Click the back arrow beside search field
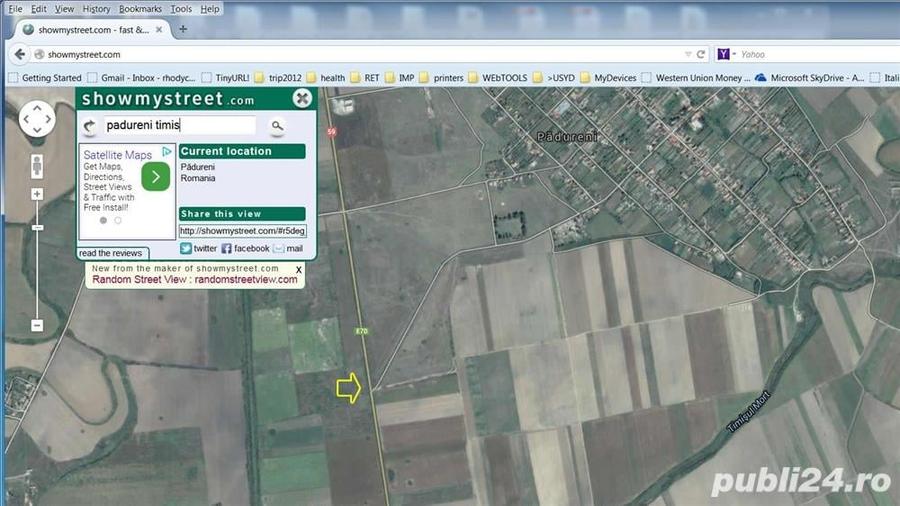 [90, 126]
